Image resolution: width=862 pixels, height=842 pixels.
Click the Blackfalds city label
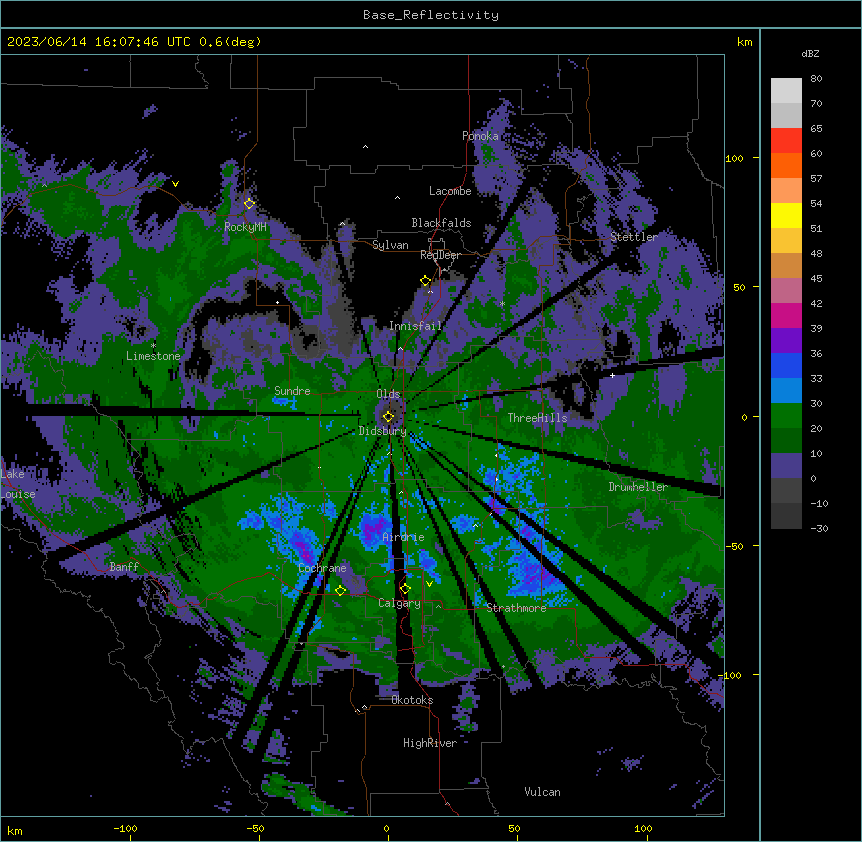tap(441, 223)
